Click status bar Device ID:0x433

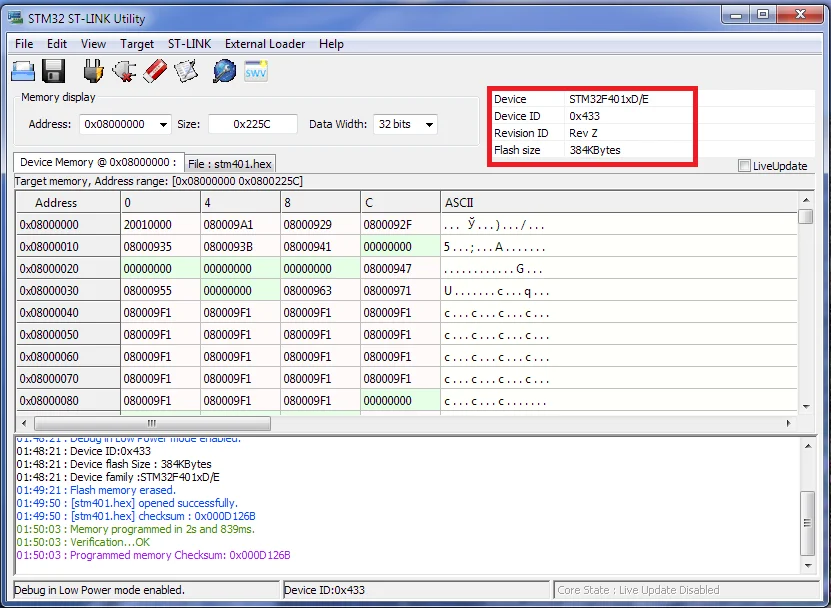324,590
